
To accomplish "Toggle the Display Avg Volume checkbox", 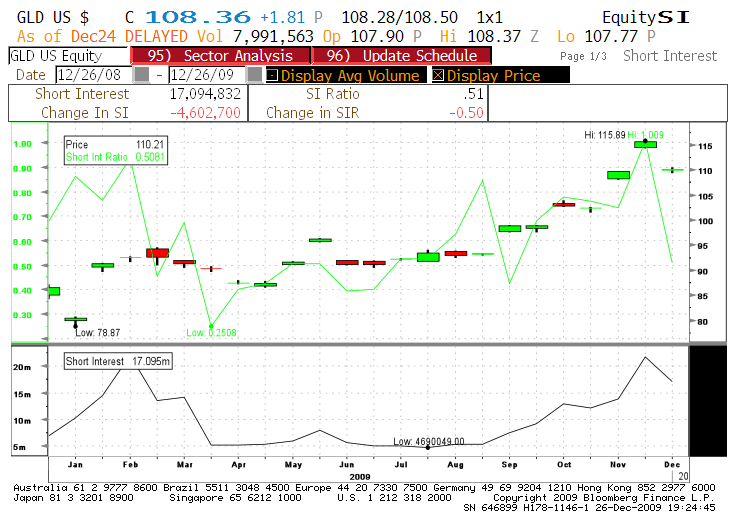I will 272,75.
